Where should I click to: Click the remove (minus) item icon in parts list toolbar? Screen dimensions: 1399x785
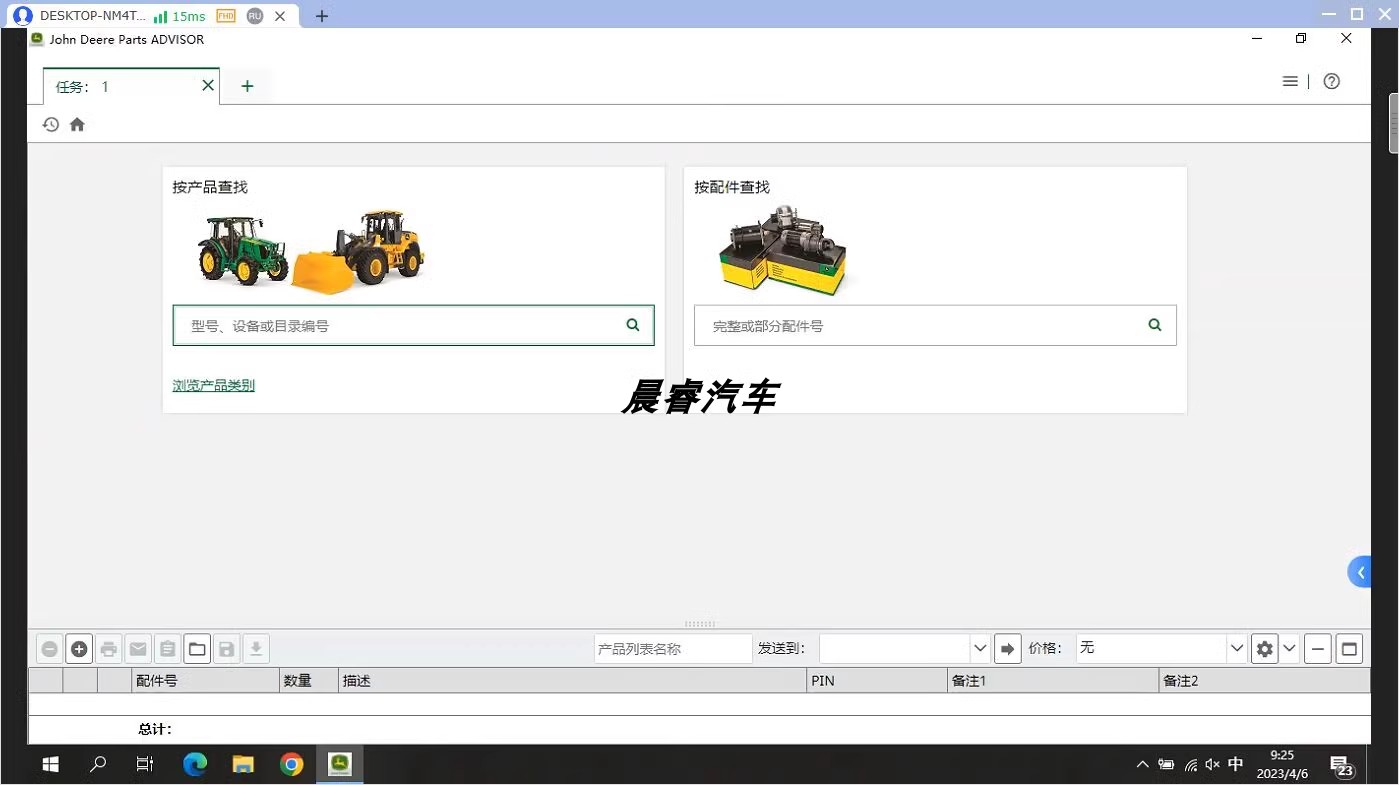(49, 649)
